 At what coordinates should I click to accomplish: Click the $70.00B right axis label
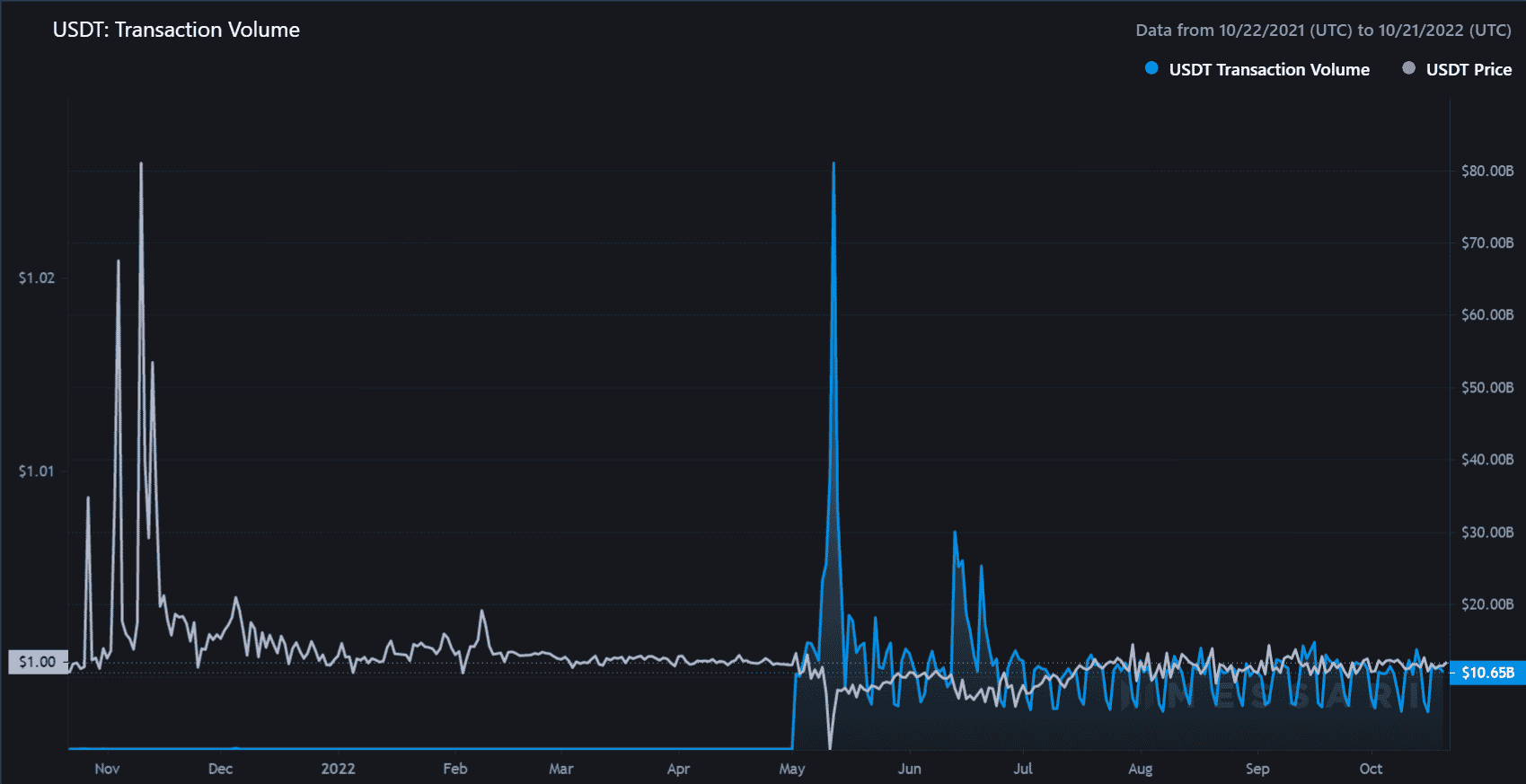[1487, 242]
